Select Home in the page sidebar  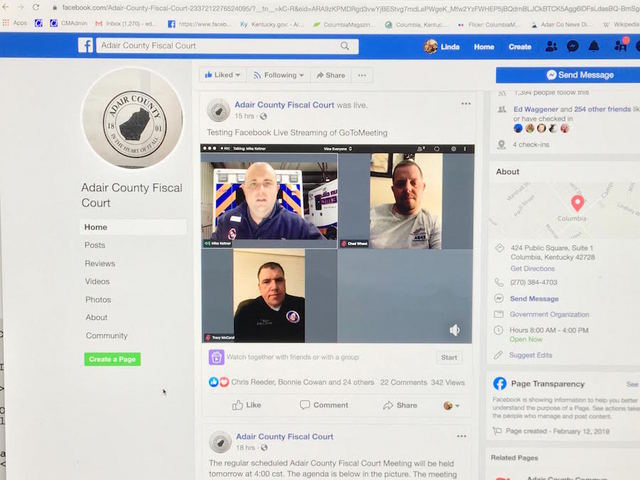[133, 227]
